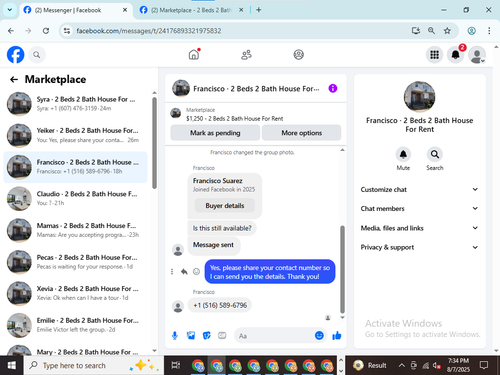The height and width of the screenshot is (375, 500).
Task: Click Francisco group photo in info panel
Action: click(x=419, y=97)
